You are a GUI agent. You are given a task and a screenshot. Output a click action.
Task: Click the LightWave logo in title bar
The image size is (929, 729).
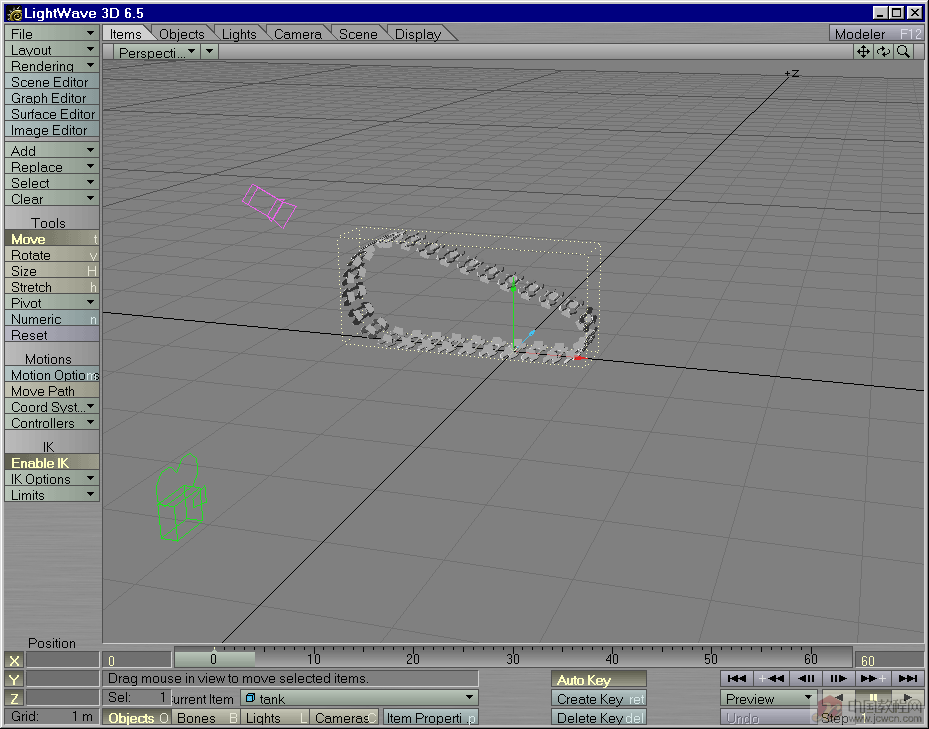click(14, 13)
